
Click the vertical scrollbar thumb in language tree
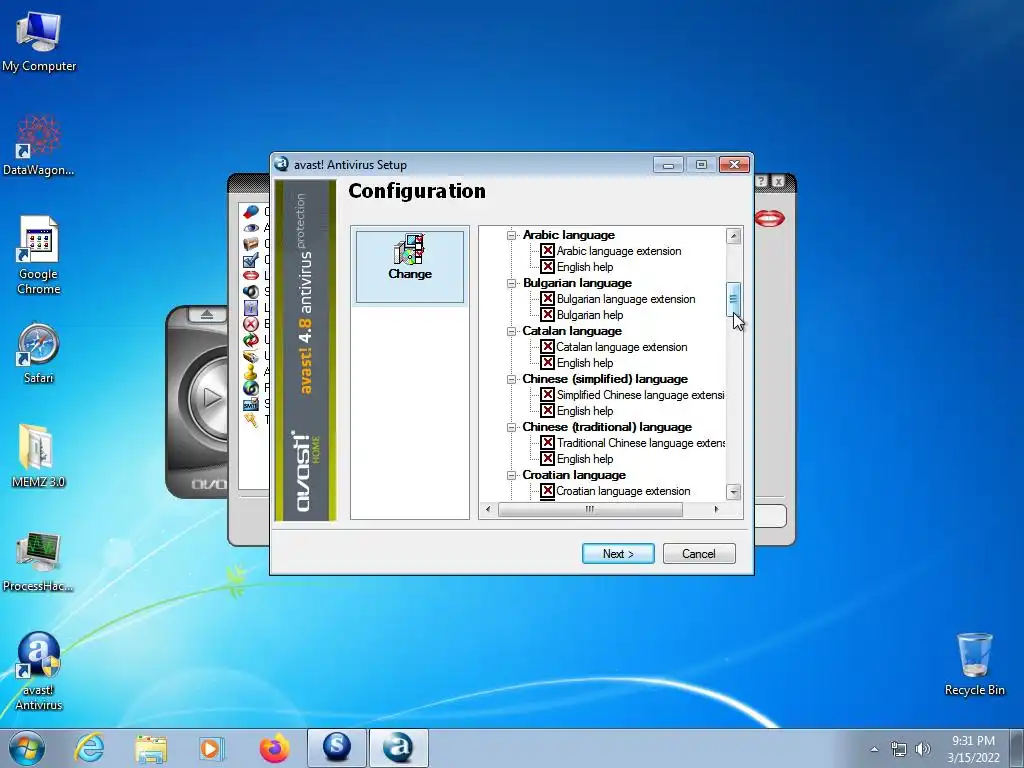(x=733, y=300)
